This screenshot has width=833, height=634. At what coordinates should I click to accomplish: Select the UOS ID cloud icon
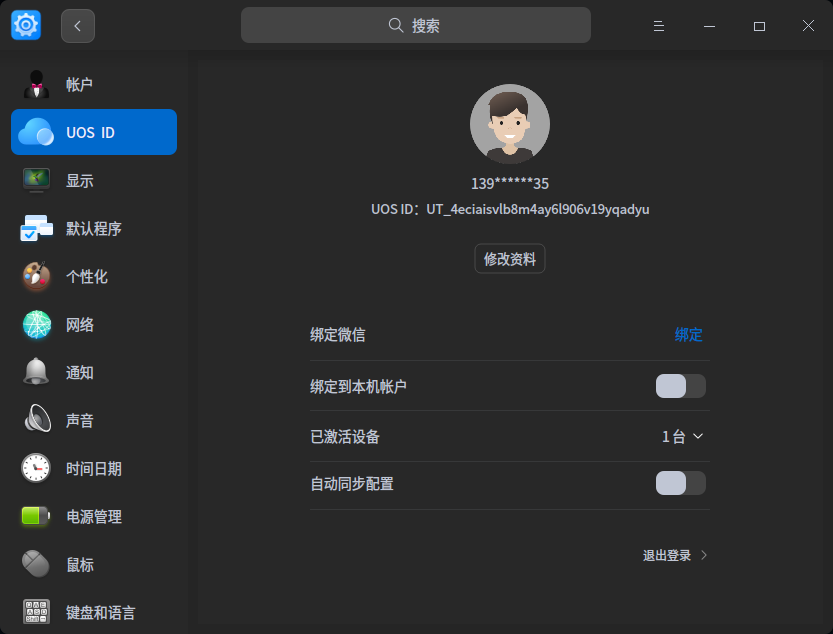click(x=36, y=133)
